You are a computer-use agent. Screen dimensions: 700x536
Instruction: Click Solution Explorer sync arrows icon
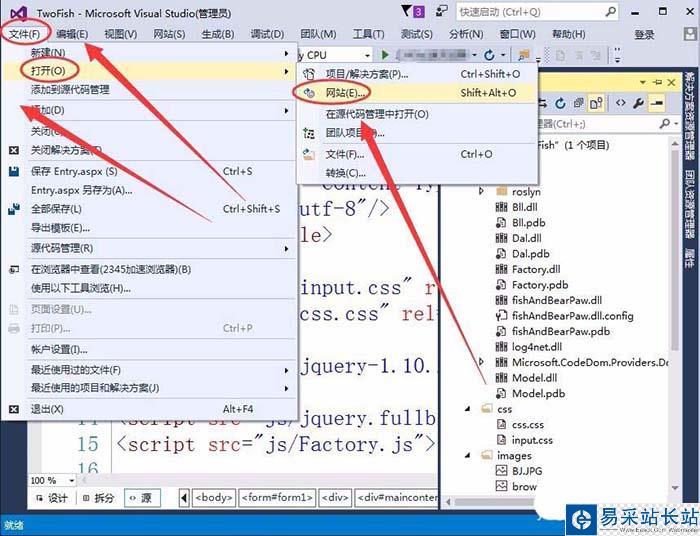pyautogui.click(x=543, y=104)
